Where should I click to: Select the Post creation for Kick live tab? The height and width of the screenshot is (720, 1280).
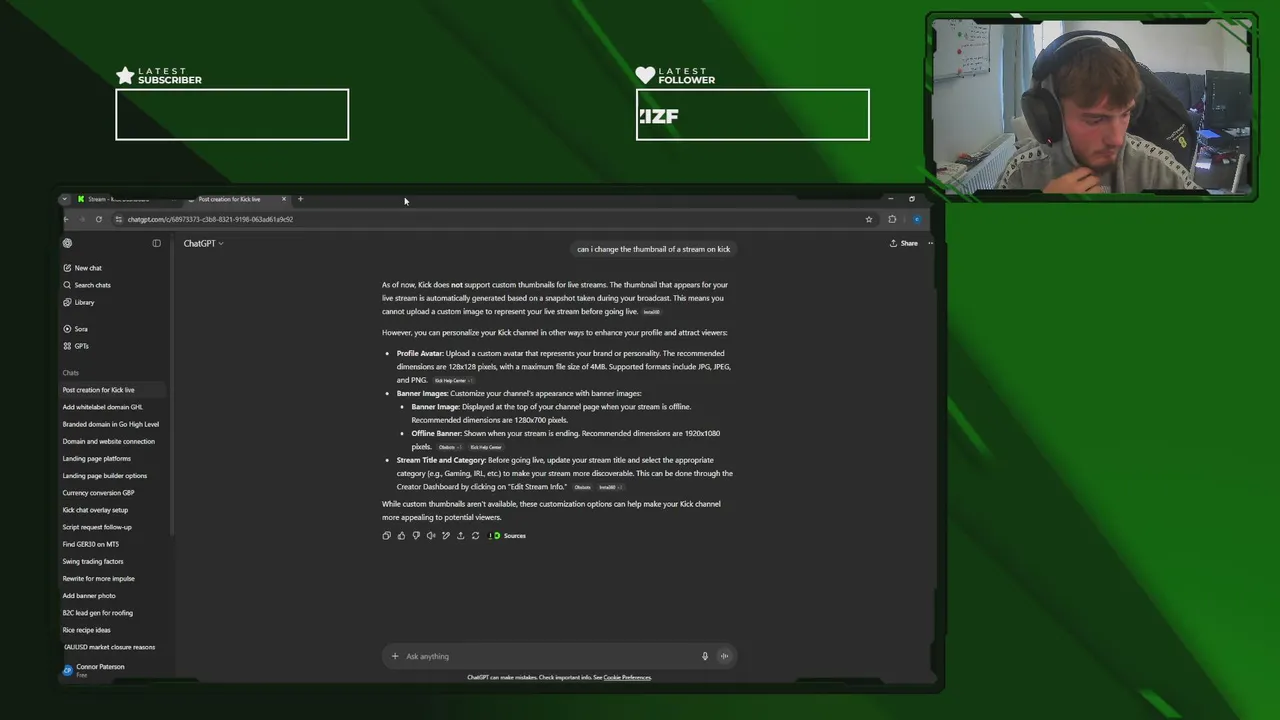(x=229, y=199)
